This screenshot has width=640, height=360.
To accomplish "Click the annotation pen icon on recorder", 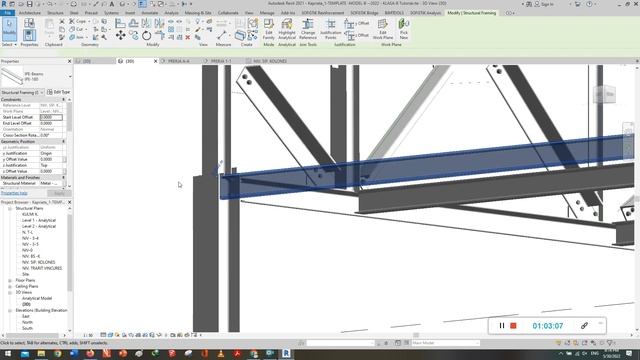I will tap(584, 326).
